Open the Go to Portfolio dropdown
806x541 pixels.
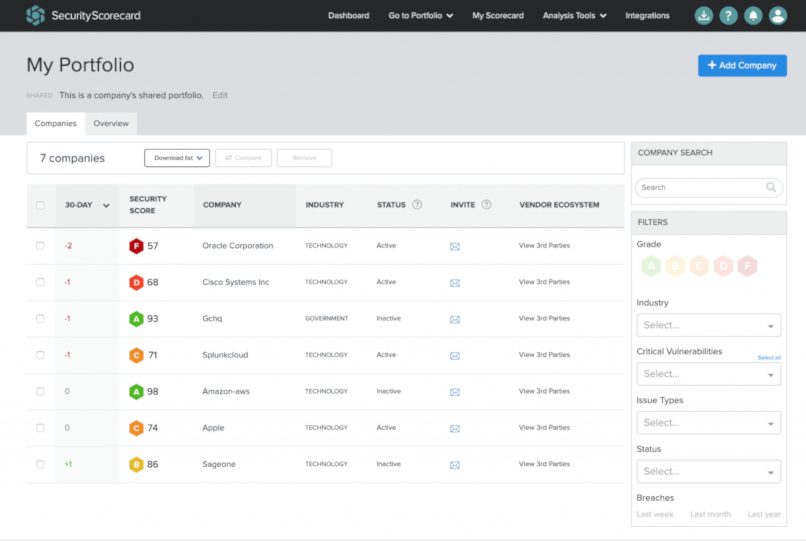[x=420, y=15]
